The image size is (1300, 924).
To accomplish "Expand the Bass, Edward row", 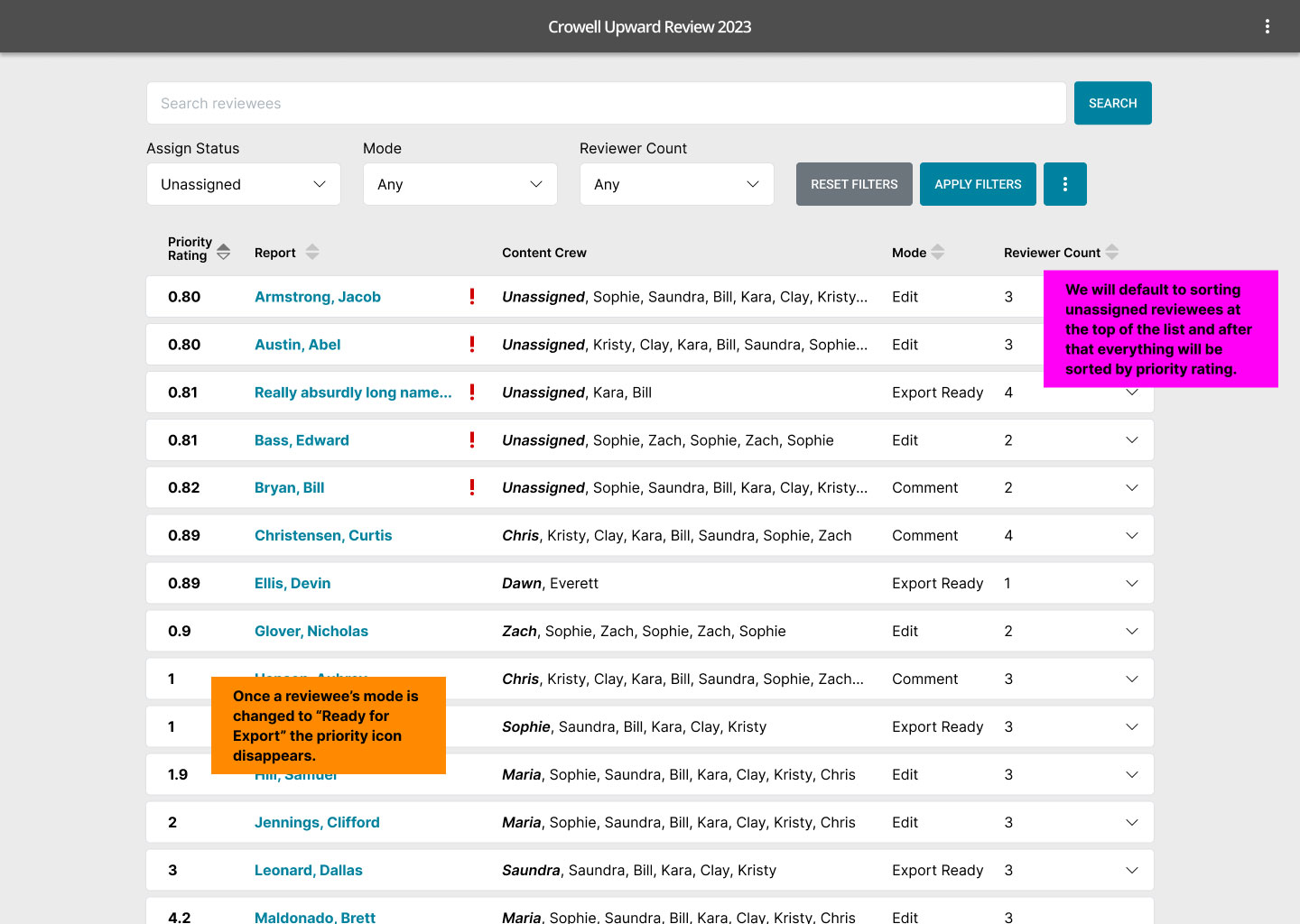I will click(1132, 439).
